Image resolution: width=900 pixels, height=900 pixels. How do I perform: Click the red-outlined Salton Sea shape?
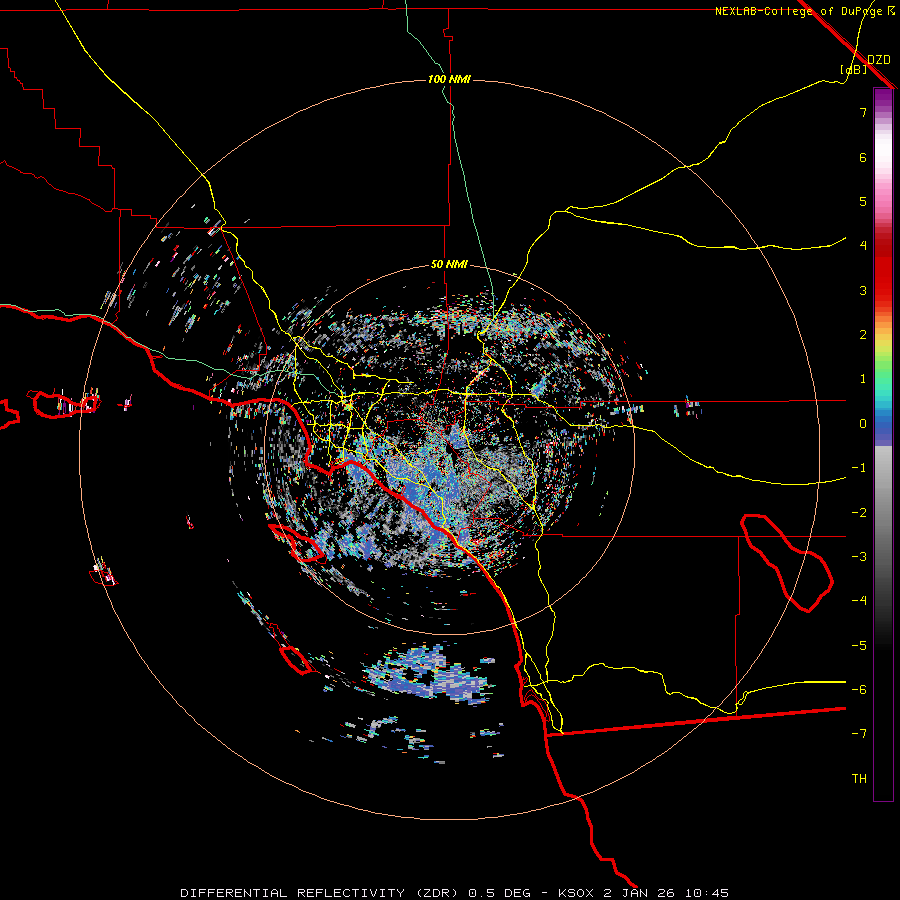pos(786,562)
